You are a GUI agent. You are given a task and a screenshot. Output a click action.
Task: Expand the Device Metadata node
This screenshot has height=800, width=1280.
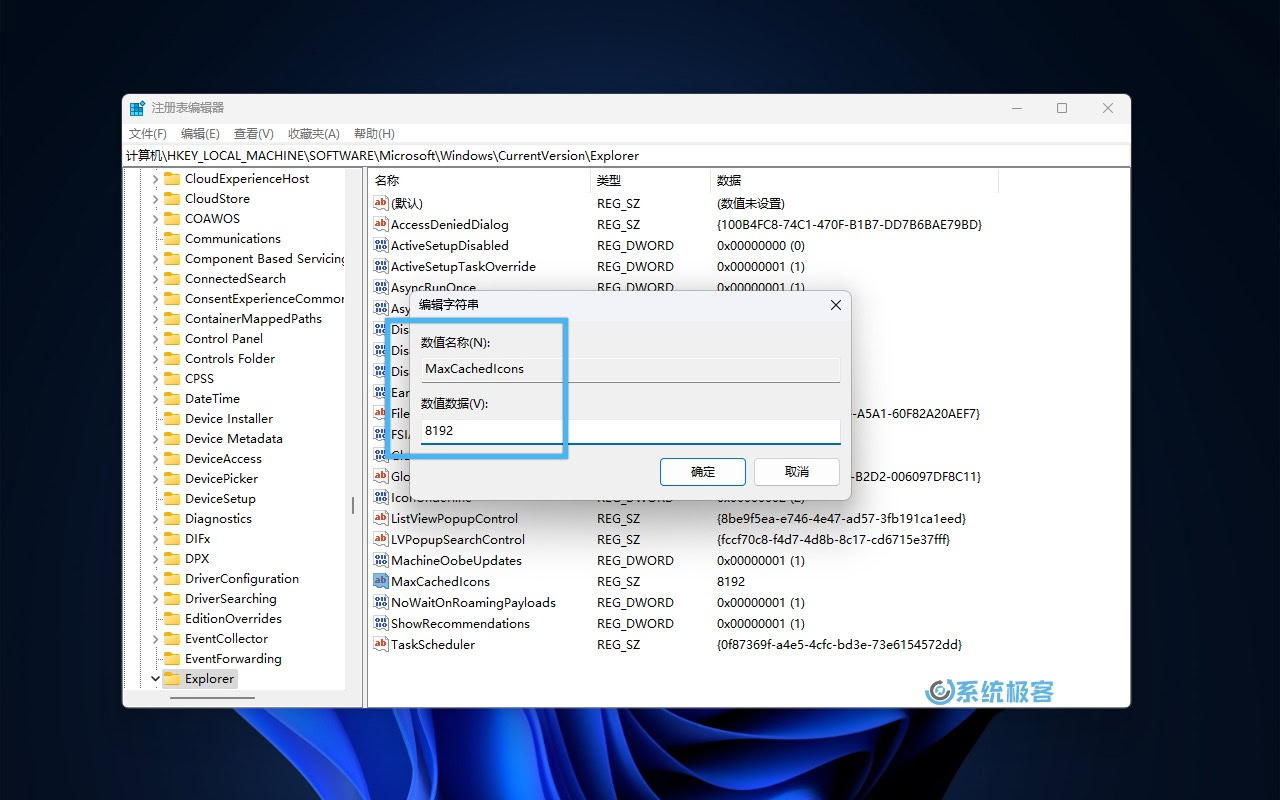tap(155, 439)
